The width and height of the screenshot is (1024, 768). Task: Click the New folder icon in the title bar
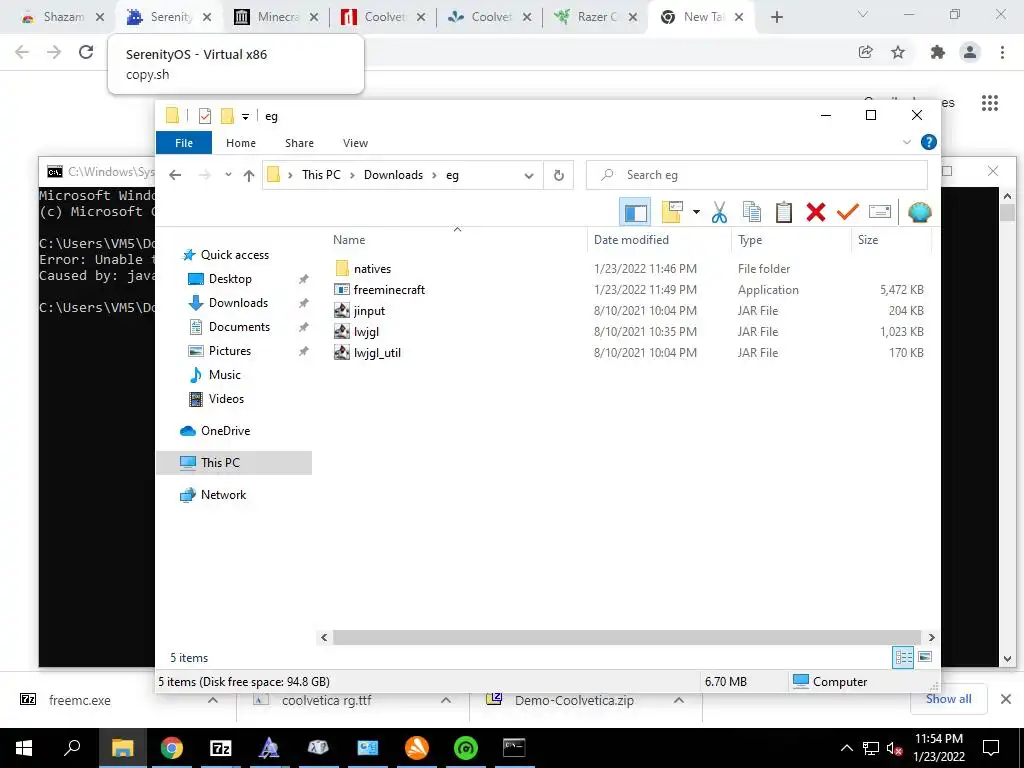(x=227, y=116)
